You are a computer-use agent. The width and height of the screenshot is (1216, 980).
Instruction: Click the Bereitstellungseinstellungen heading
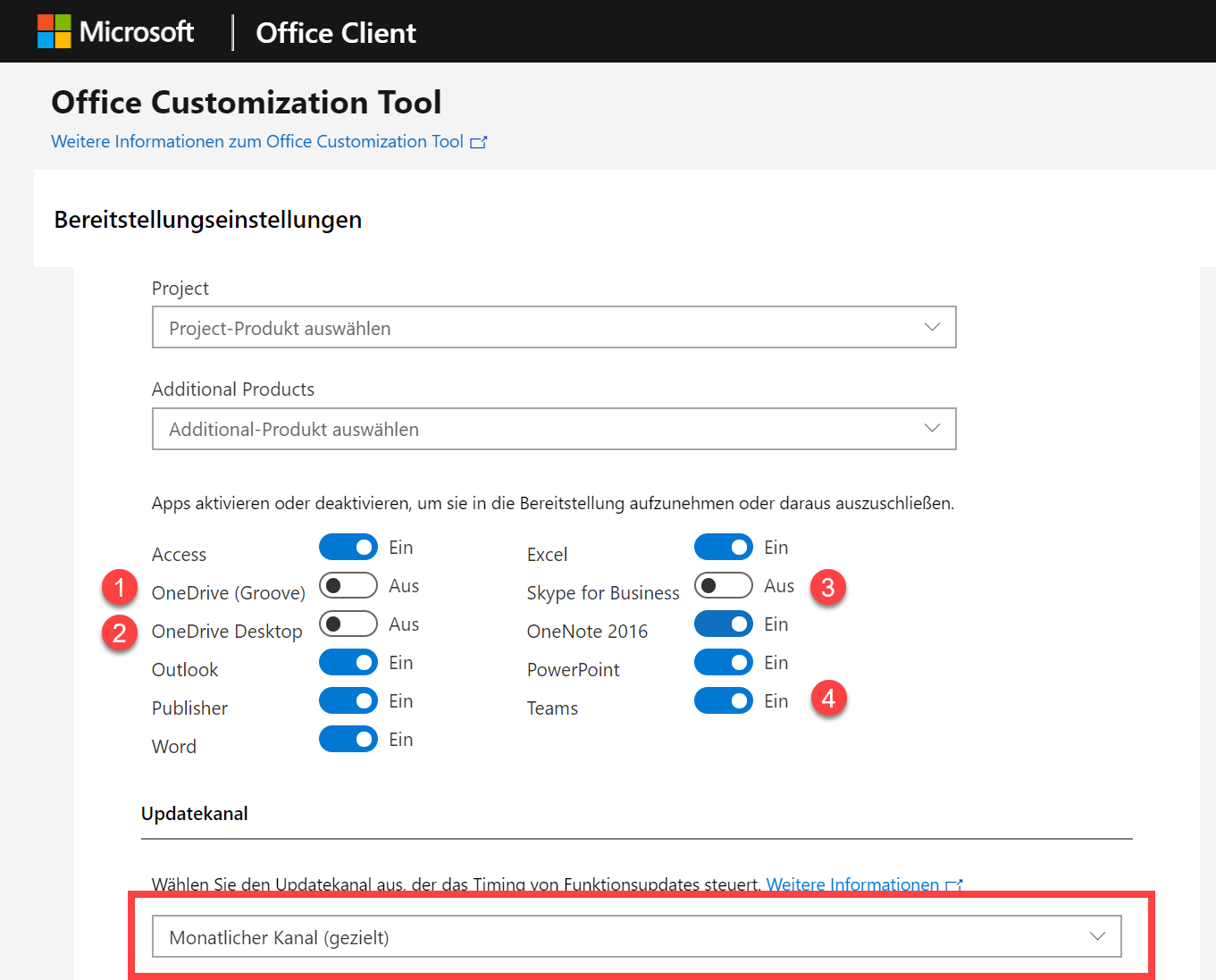pyautogui.click(x=208, y=220)
